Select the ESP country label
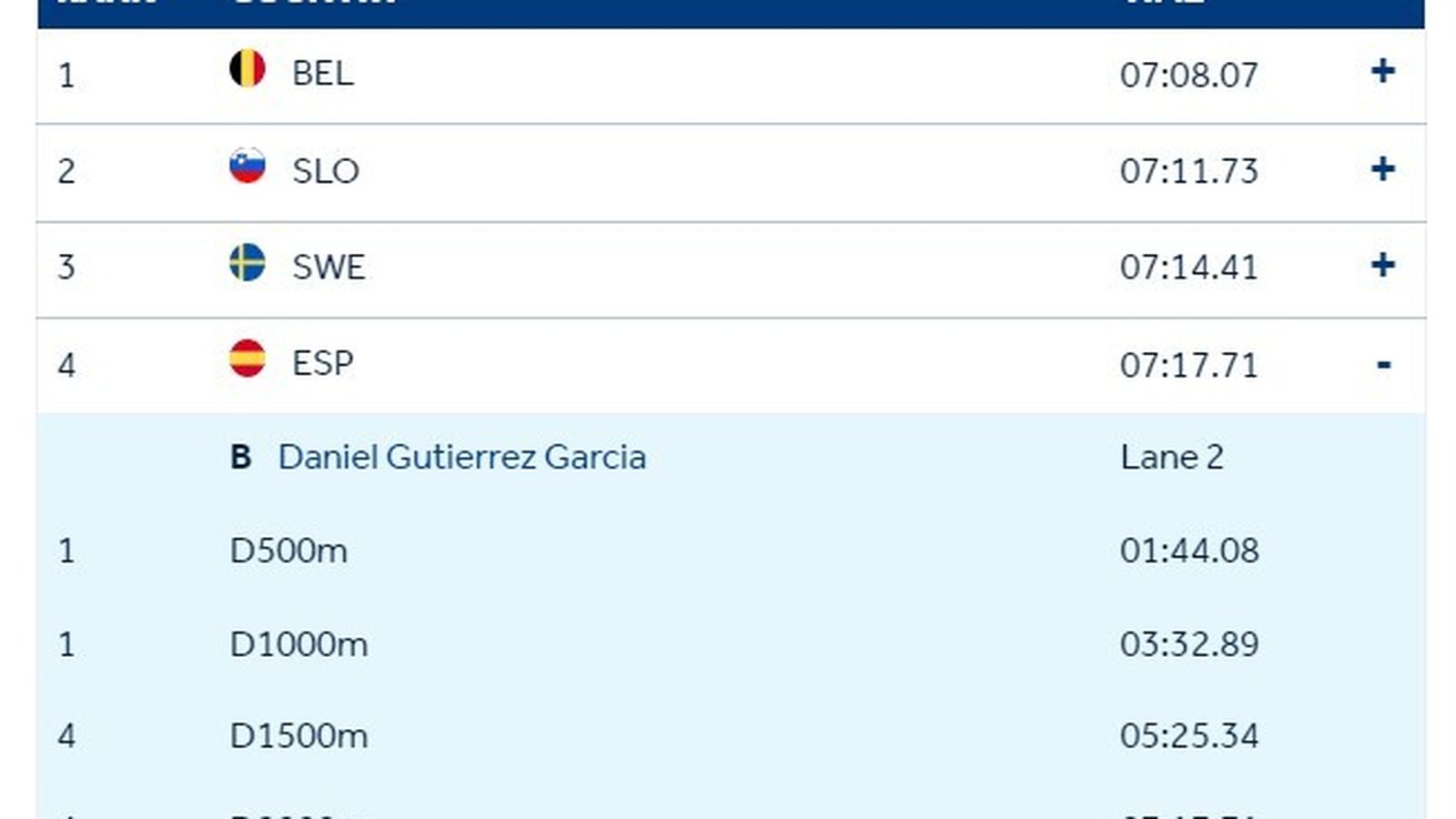The width and height of the screenshot is (1456, 819). (322, 364)
